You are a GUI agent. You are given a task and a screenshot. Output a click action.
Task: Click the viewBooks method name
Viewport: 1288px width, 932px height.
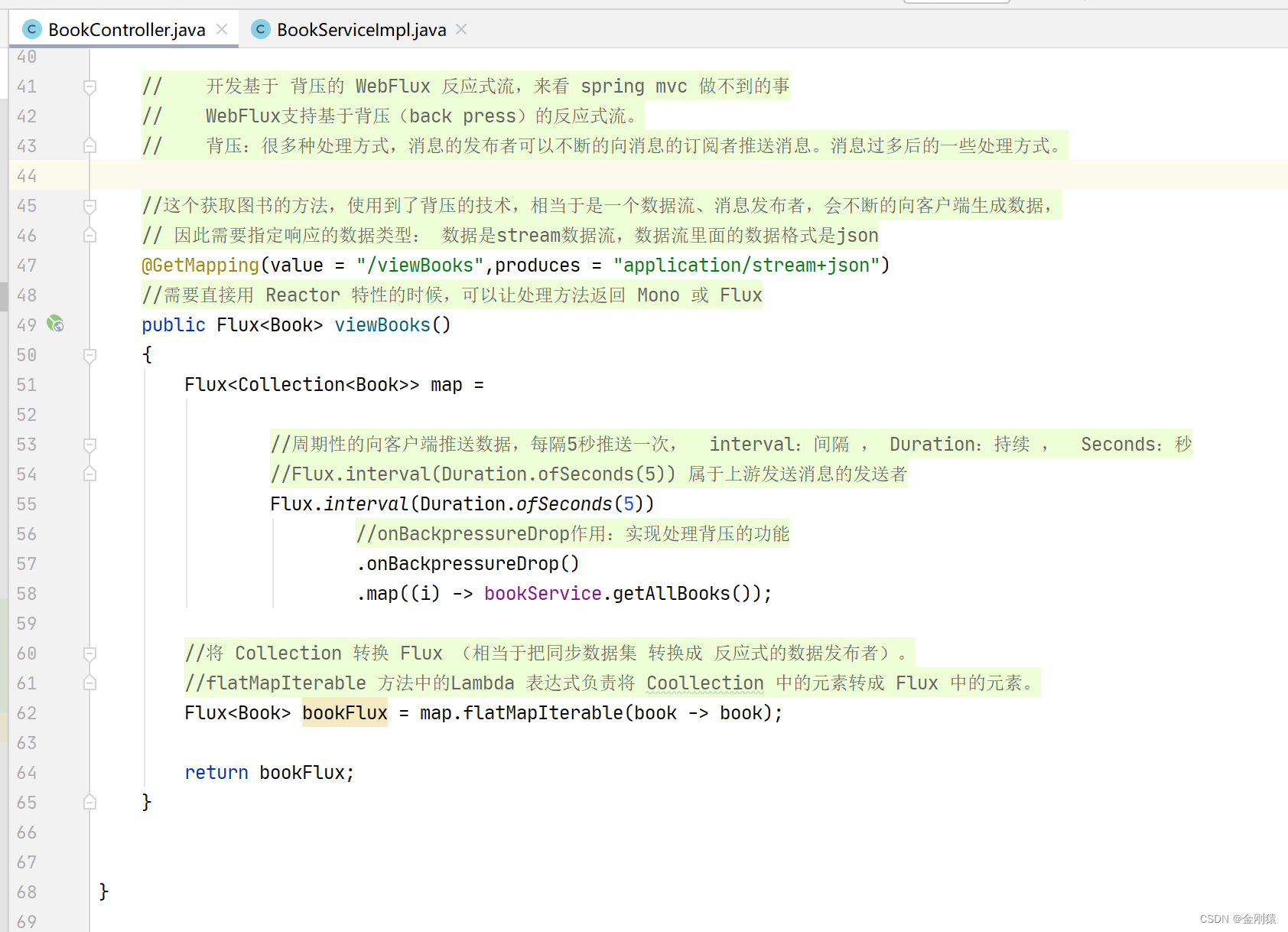[382, 325]
